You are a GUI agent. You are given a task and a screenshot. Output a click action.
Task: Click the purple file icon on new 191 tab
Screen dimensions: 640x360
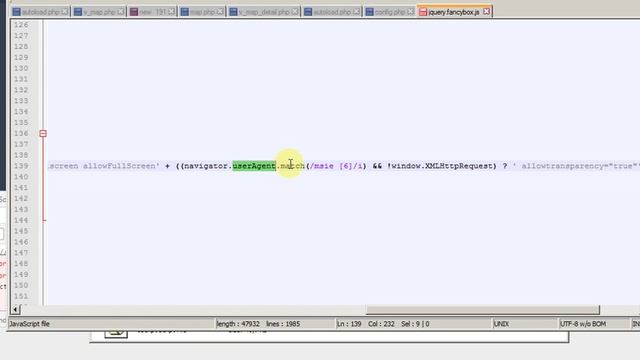click(133, 12)
